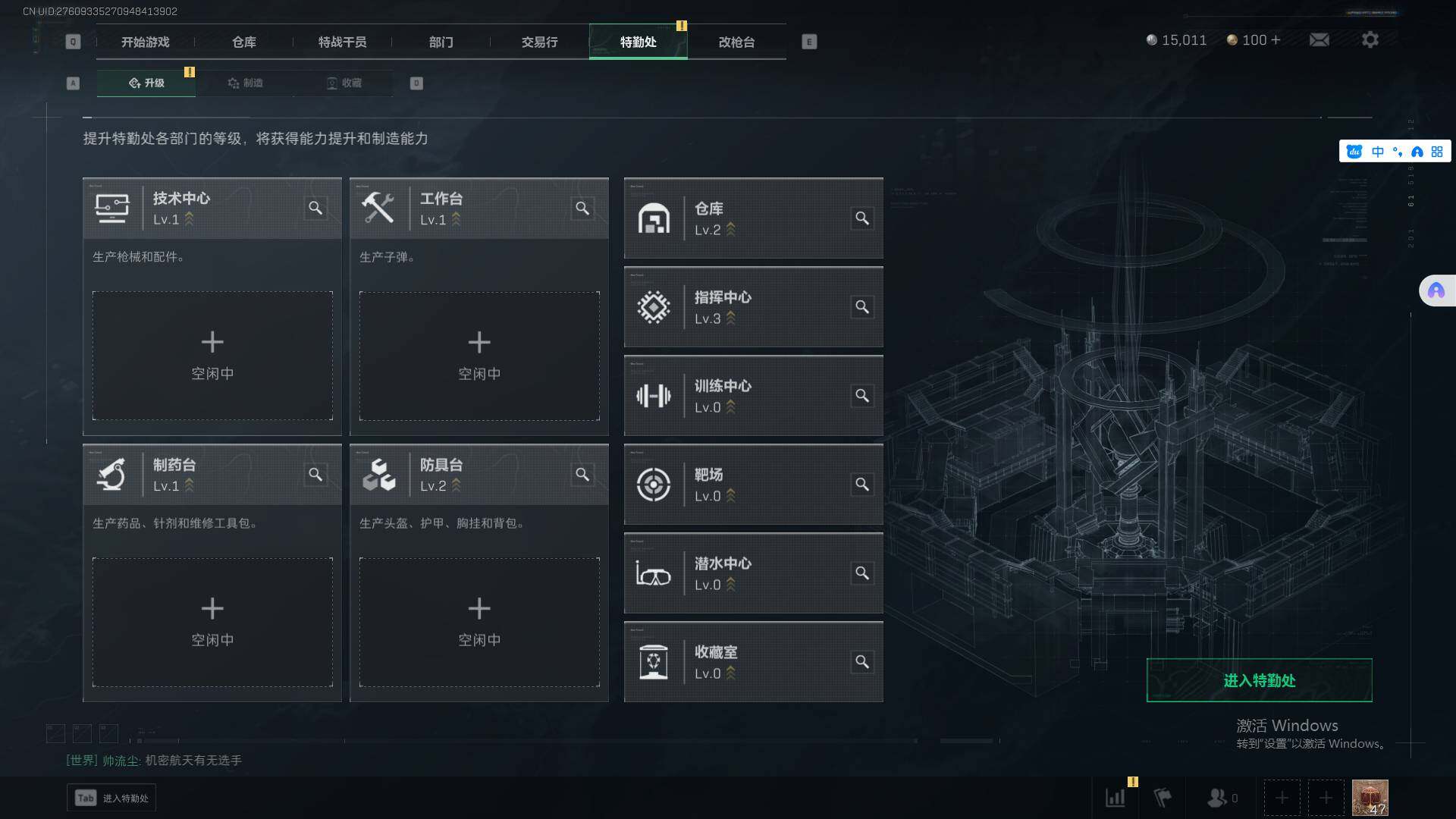This screenshot has width=1456, height=819.
Task: Add more gold via plus next to 100
Action: [x=1276, y=39]
